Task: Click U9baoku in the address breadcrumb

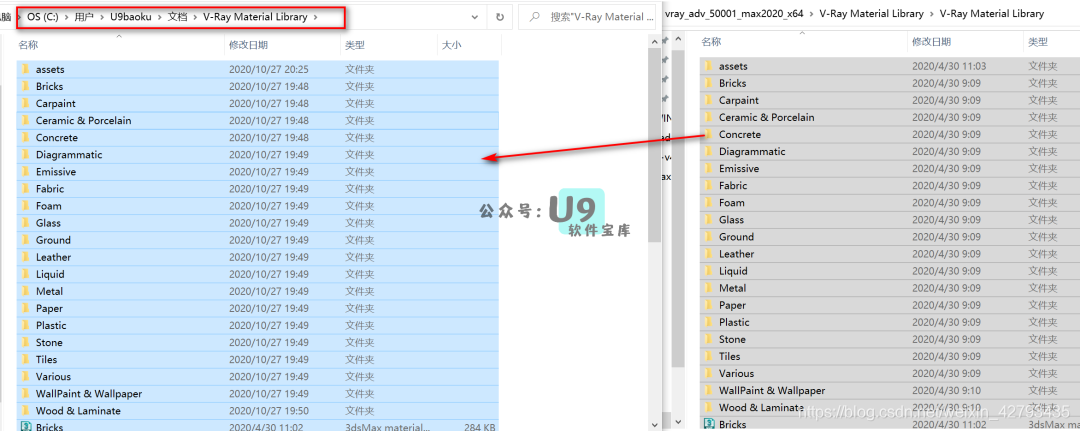Action: 130,17
